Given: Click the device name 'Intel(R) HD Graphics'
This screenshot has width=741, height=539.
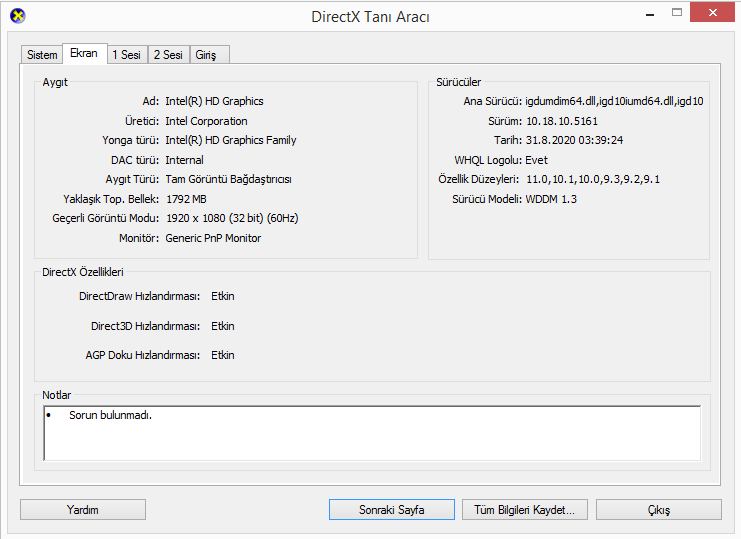Looking at the screenshot, I should click(214, 101).
